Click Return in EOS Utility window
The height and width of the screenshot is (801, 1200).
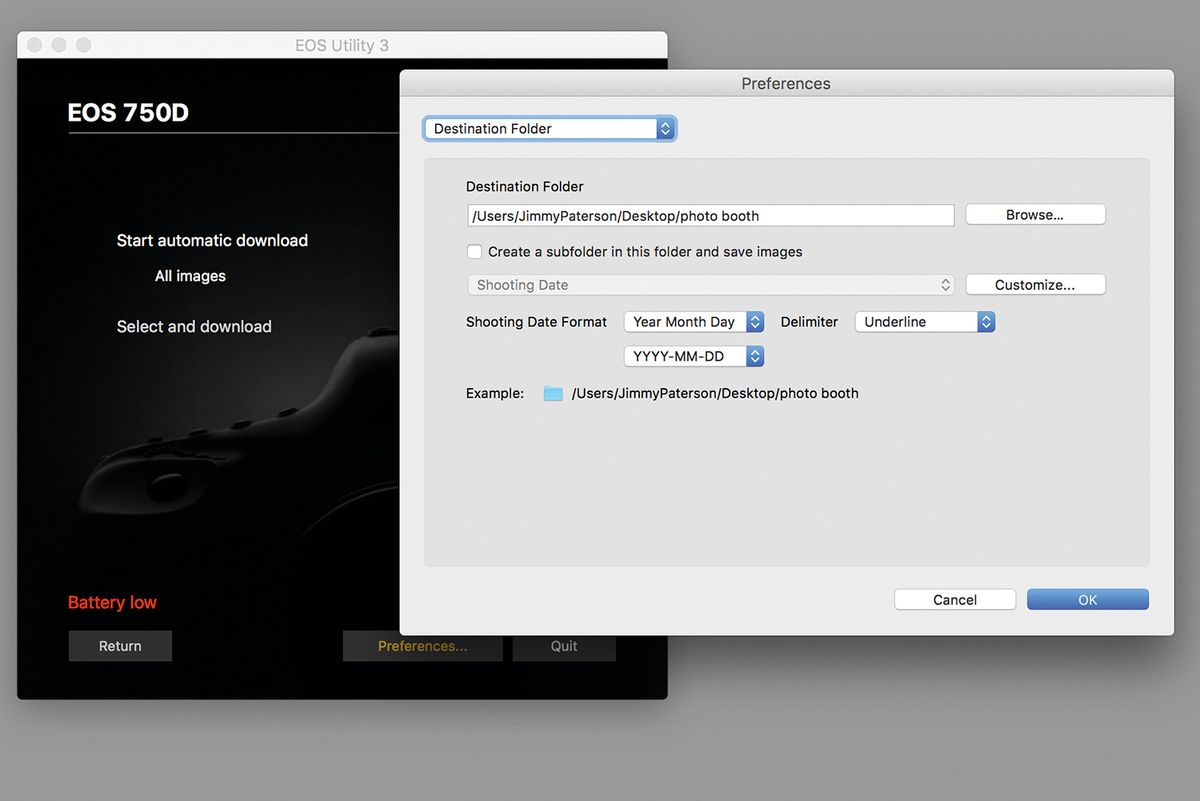point(120,646)
